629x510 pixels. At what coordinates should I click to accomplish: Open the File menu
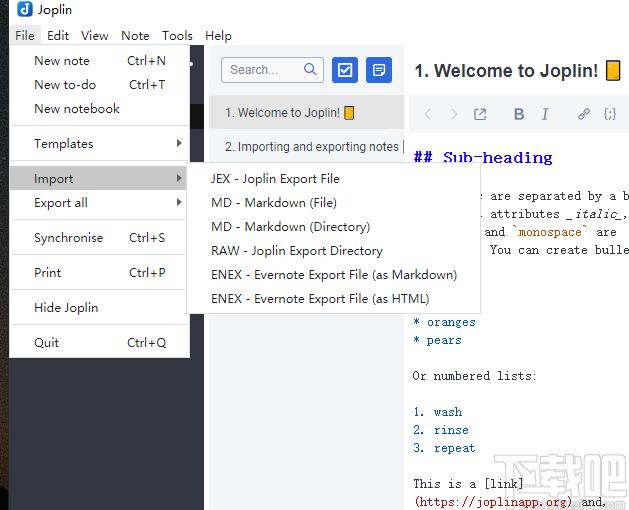(25, 36)
